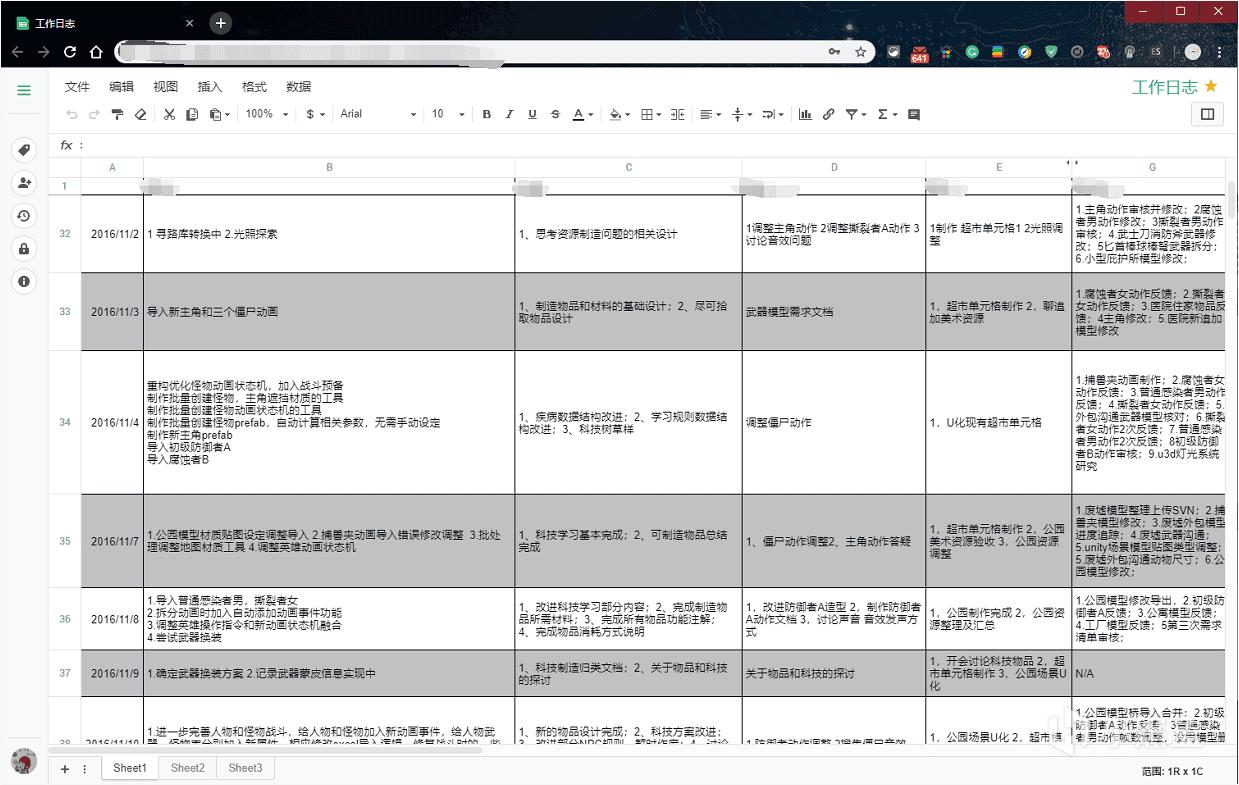Click the insert link icon
The height and width of the screenshot is (785, 1239).
click(828, 114)
